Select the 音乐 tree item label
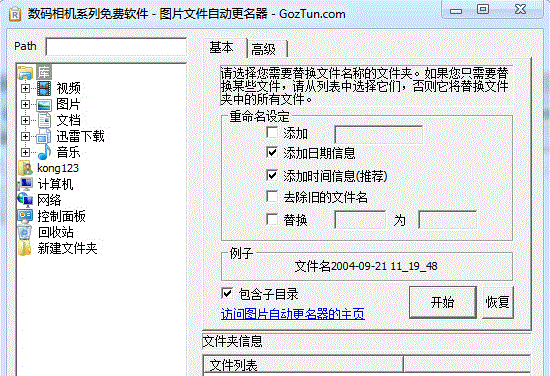This screenshot has width=550, height=376. [x=68, y=153]
